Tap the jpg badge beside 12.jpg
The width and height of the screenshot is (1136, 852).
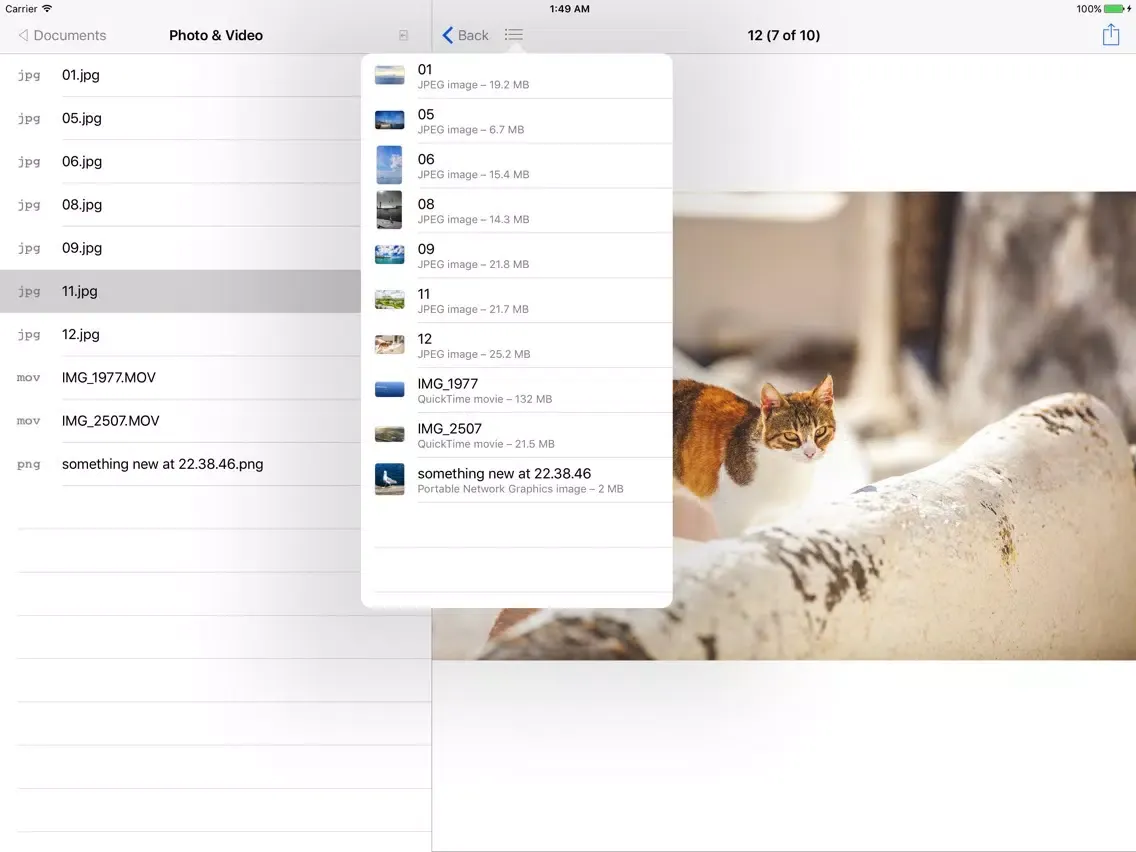click(28, 334)
